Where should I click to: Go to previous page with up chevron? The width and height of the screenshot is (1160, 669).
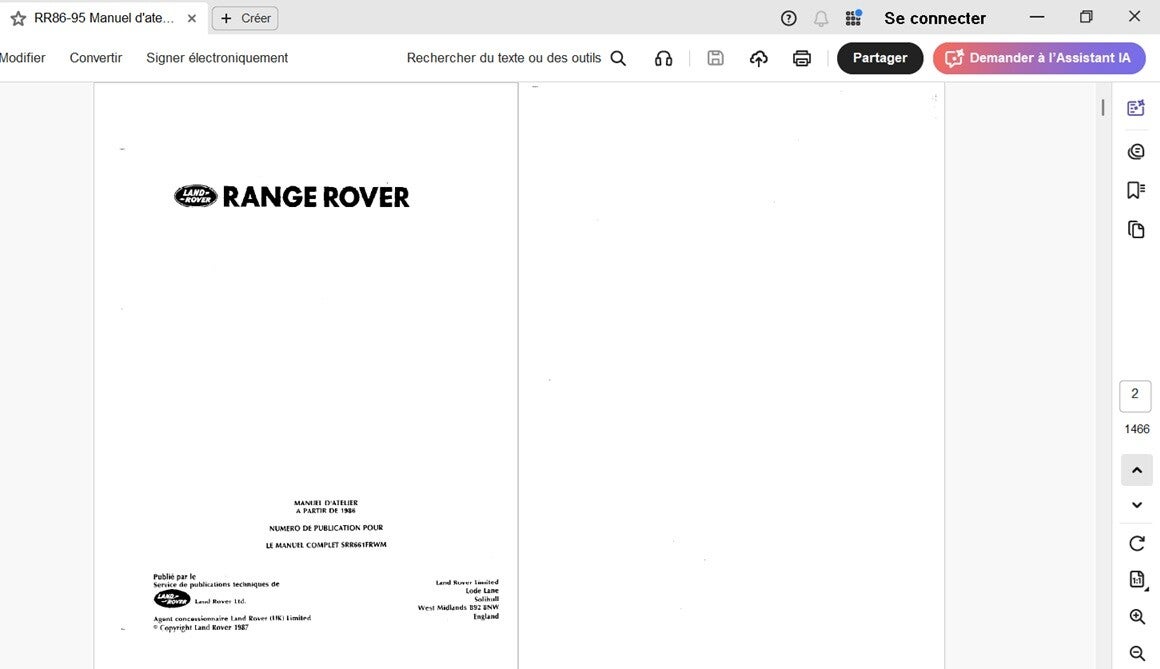click(x=1137, y=470)
